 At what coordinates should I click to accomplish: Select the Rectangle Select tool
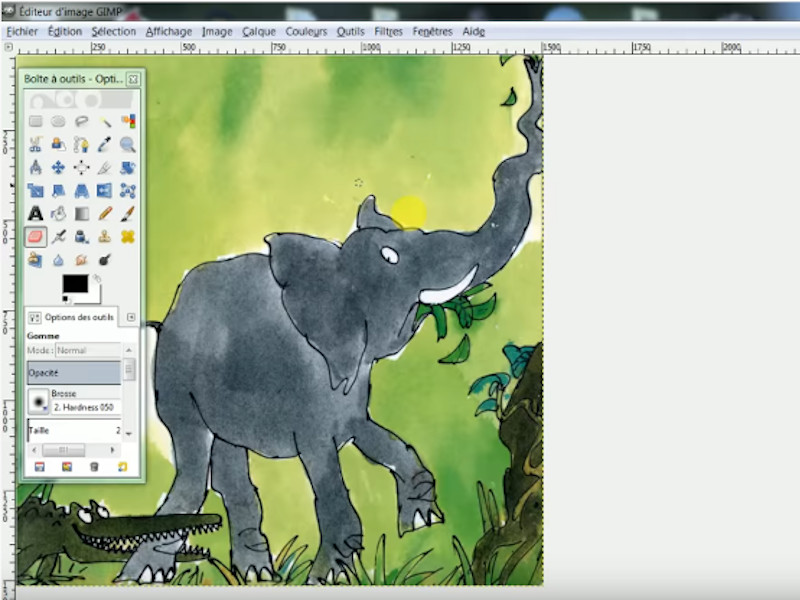[35, 122]
